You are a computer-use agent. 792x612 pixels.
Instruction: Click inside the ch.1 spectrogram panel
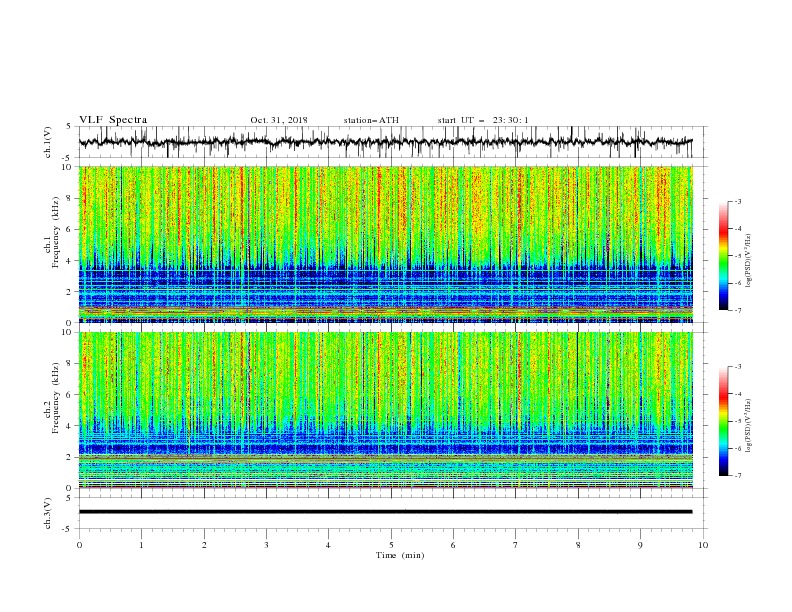point(385,244)
